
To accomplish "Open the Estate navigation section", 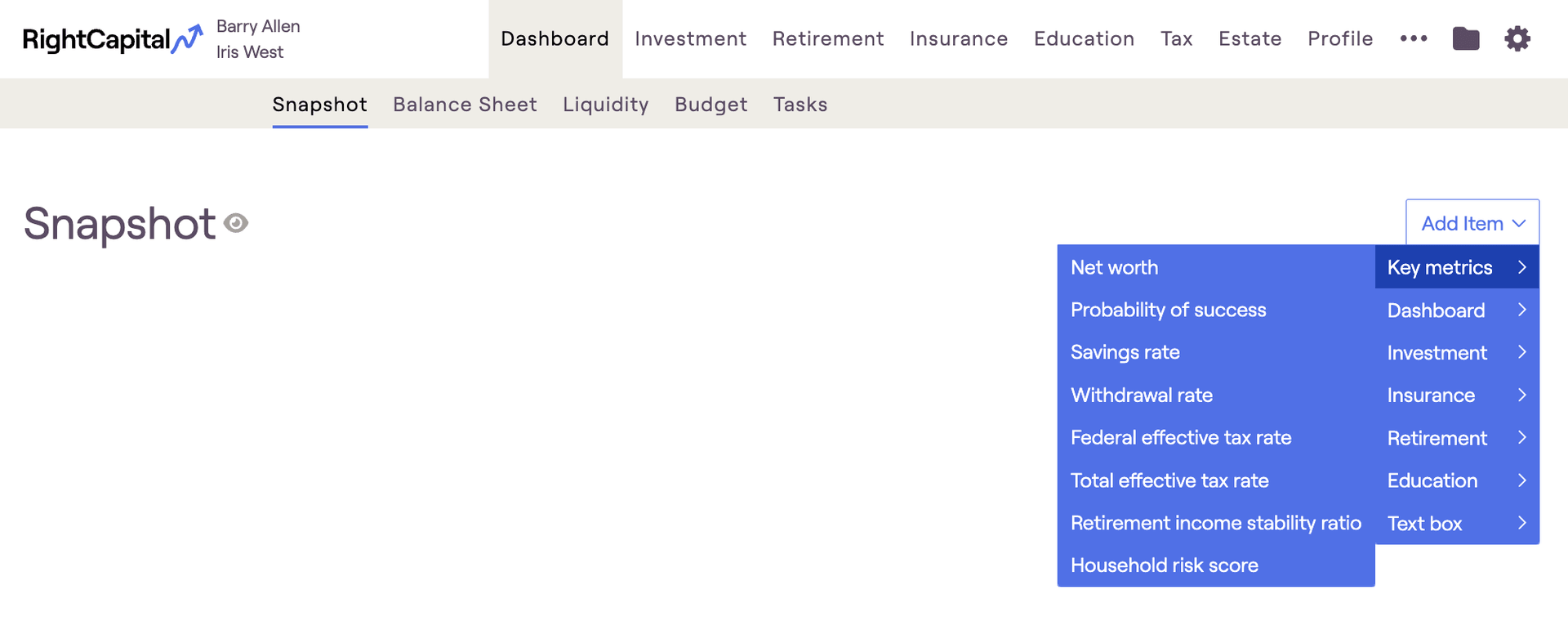I will pyautogui.click(x=1249, y=38).
